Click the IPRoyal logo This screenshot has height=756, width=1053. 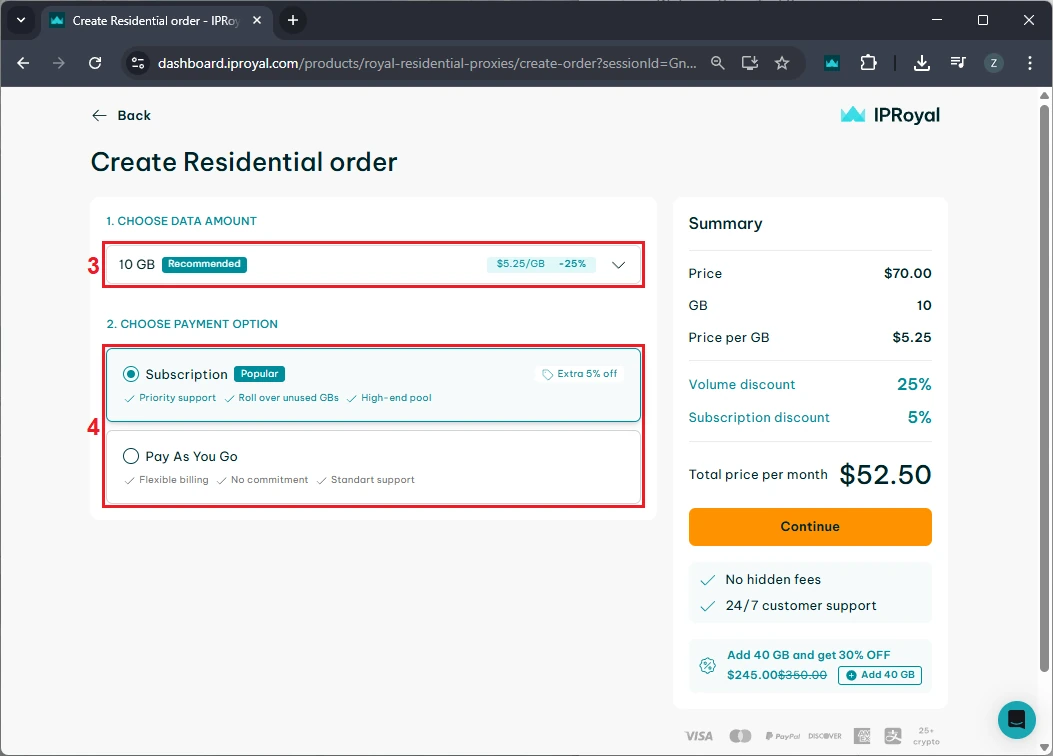(x=890, y=115)
